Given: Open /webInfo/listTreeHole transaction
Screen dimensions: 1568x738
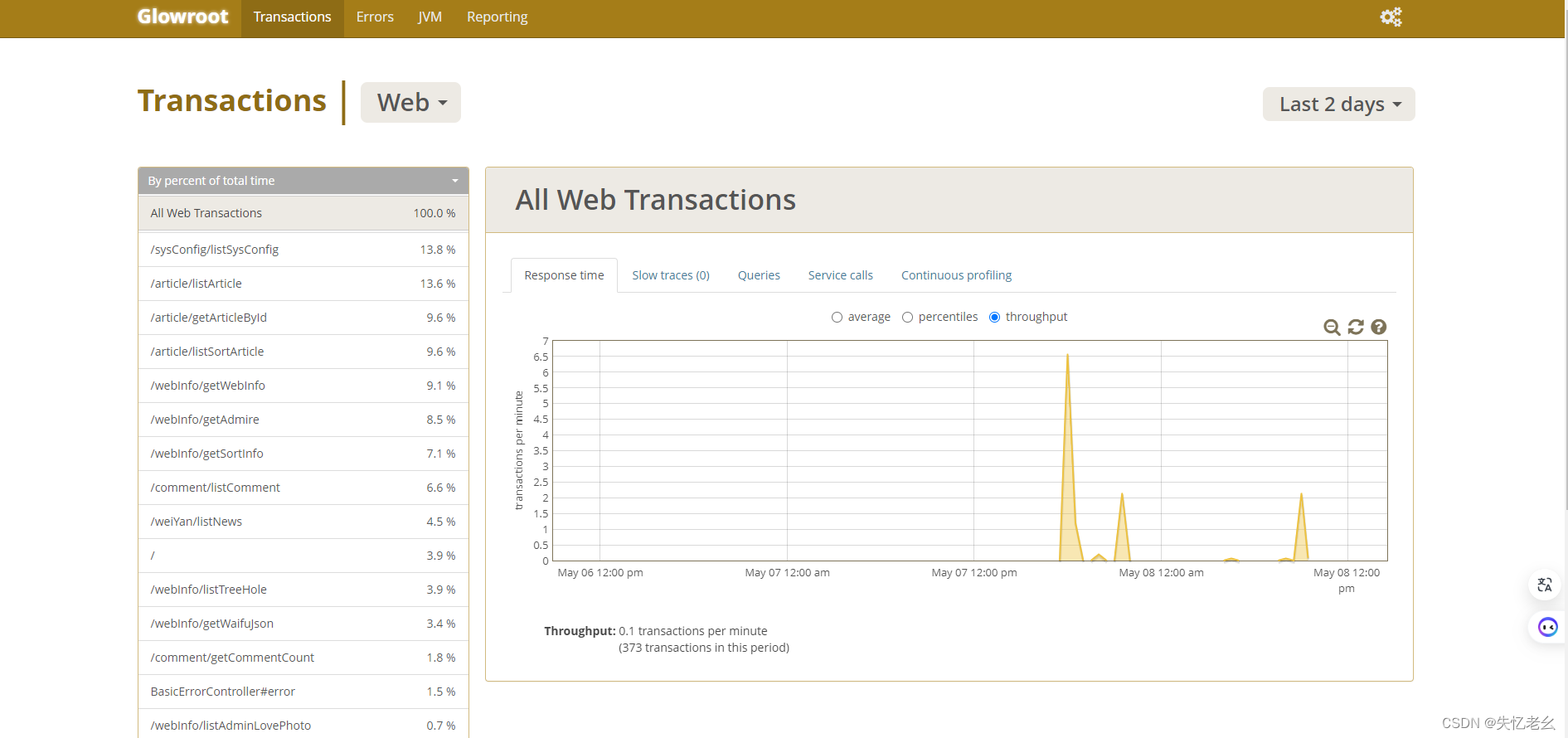Looking at the screenshot, I should pos(303,590).
